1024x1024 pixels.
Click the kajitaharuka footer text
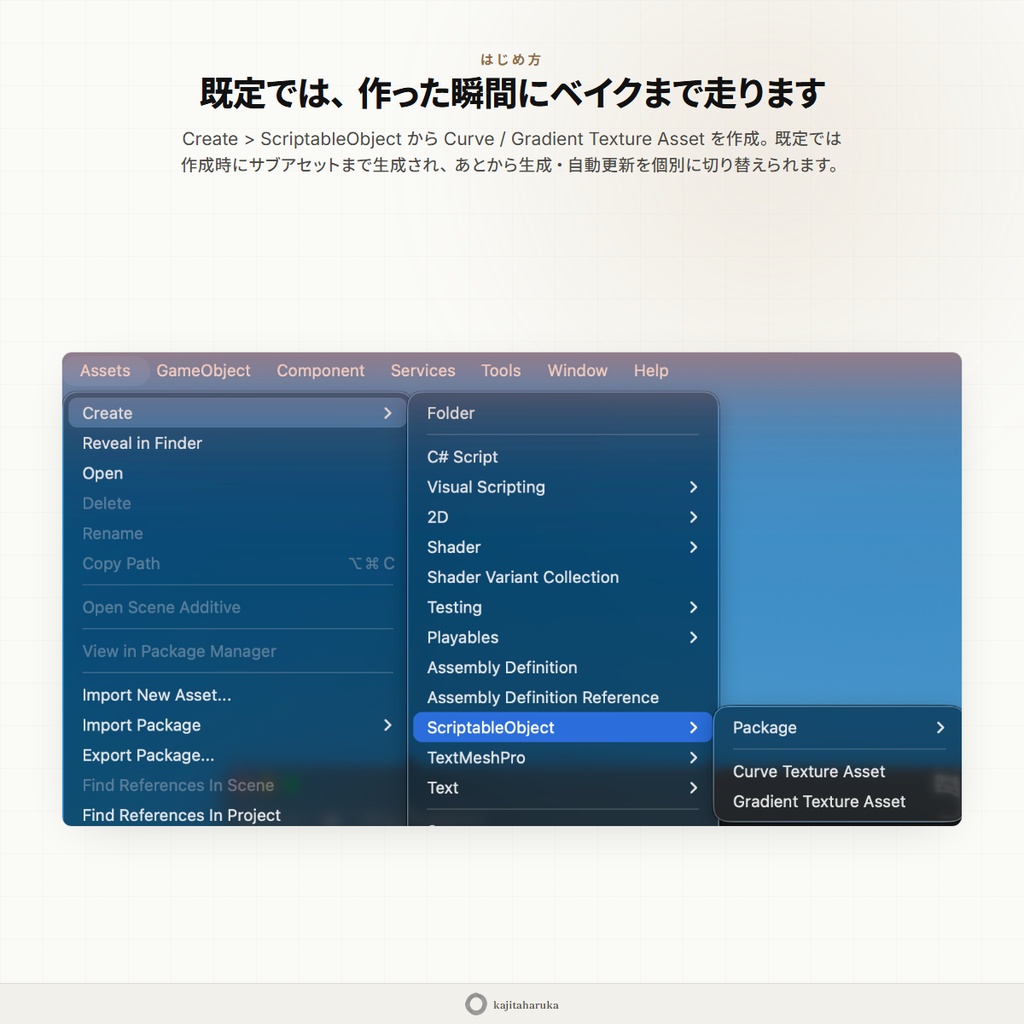pyautogui.click(x=526, y=1005)
